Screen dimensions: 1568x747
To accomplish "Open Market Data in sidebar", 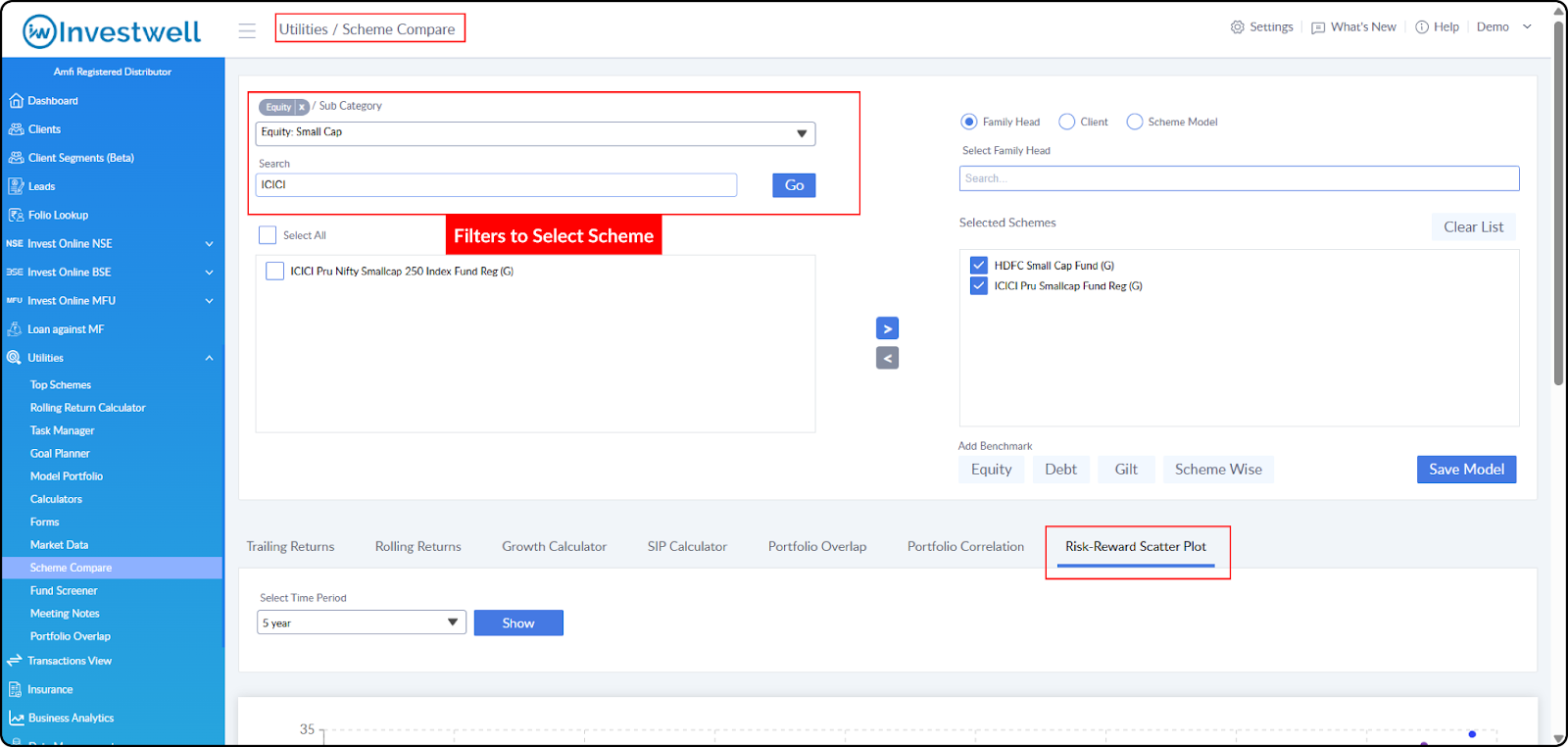I will [59, 545].
